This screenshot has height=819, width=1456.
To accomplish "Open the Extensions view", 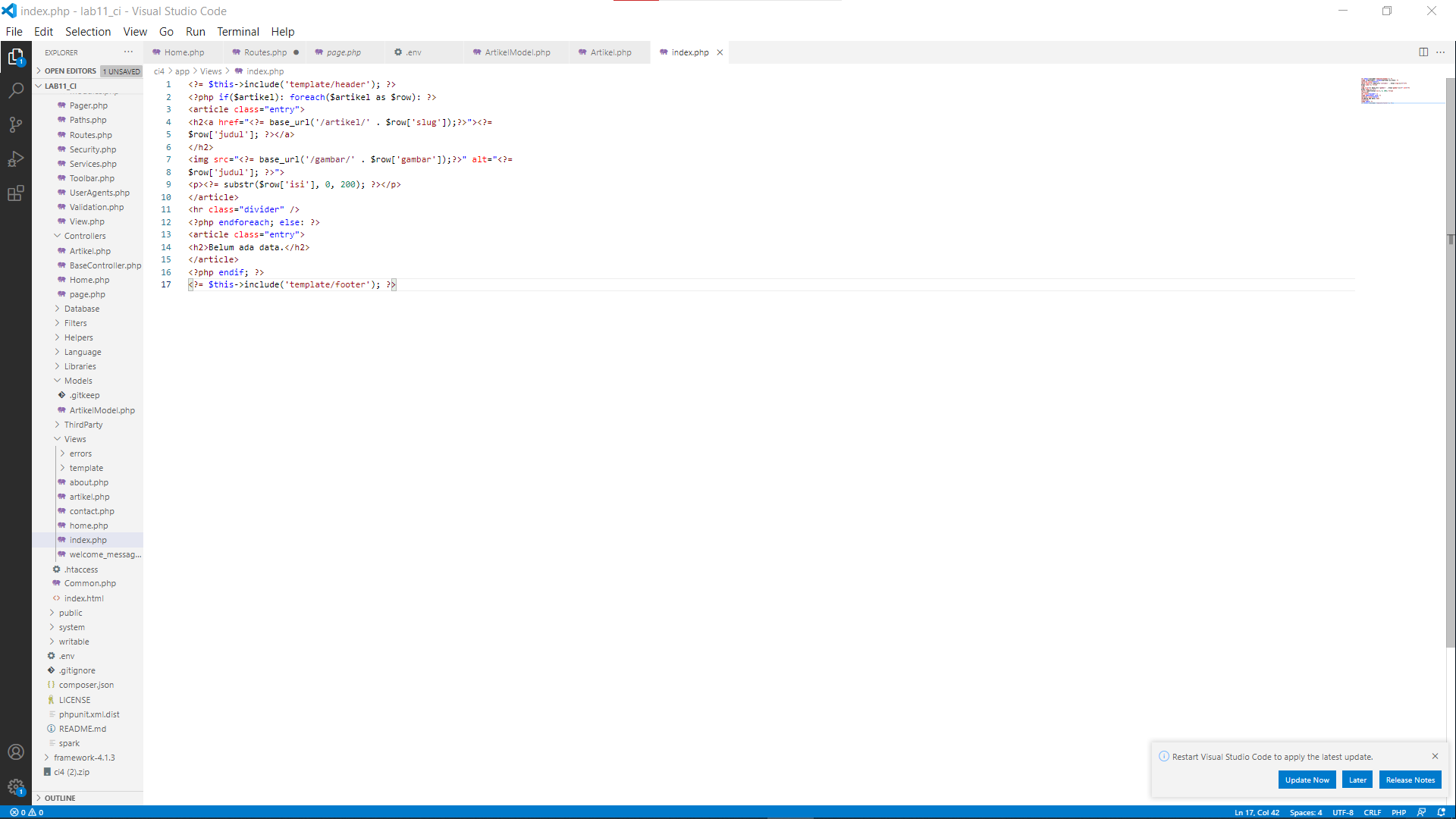I will pos(15,193).
